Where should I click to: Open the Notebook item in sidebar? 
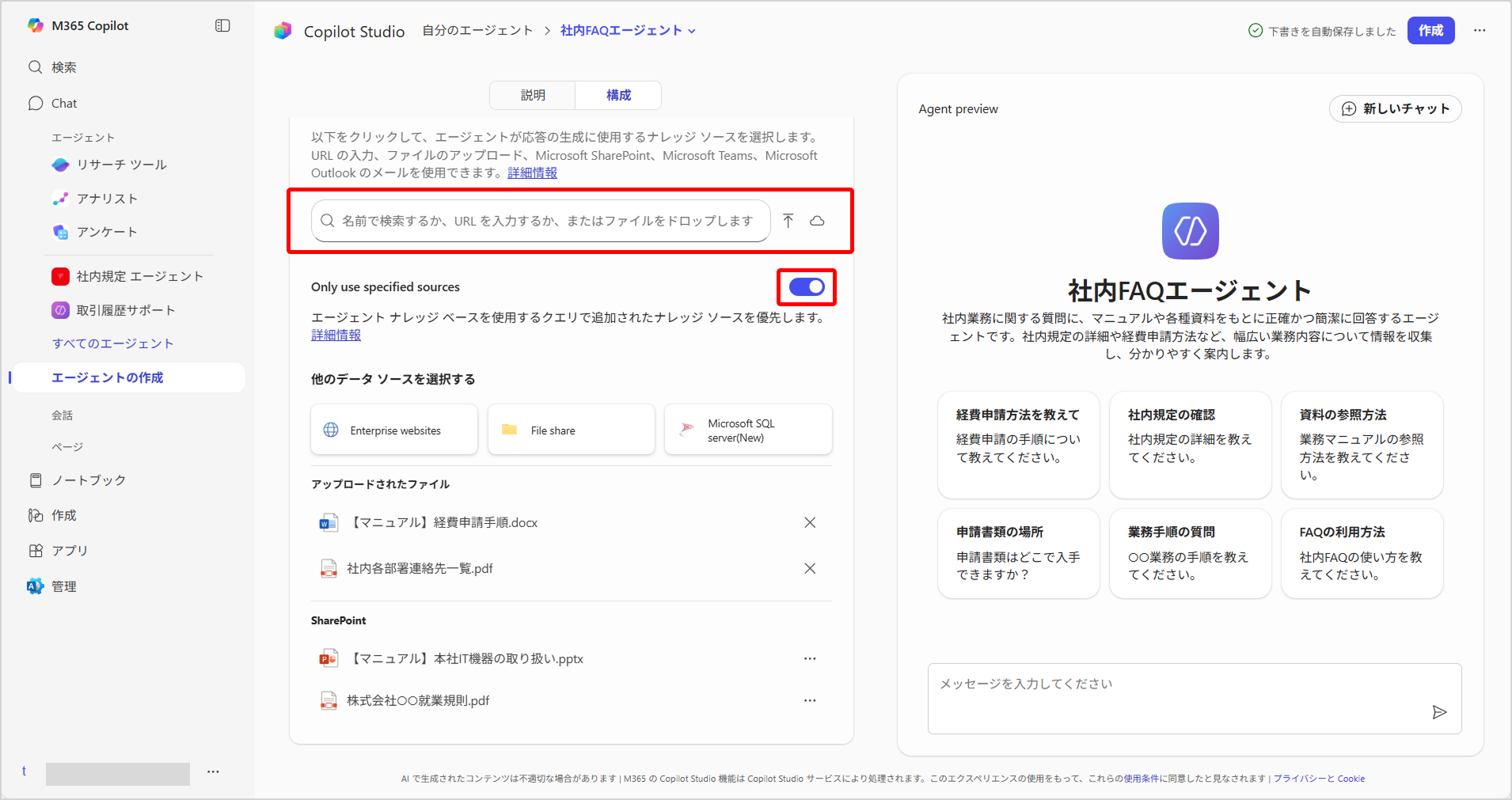[88, 480]
